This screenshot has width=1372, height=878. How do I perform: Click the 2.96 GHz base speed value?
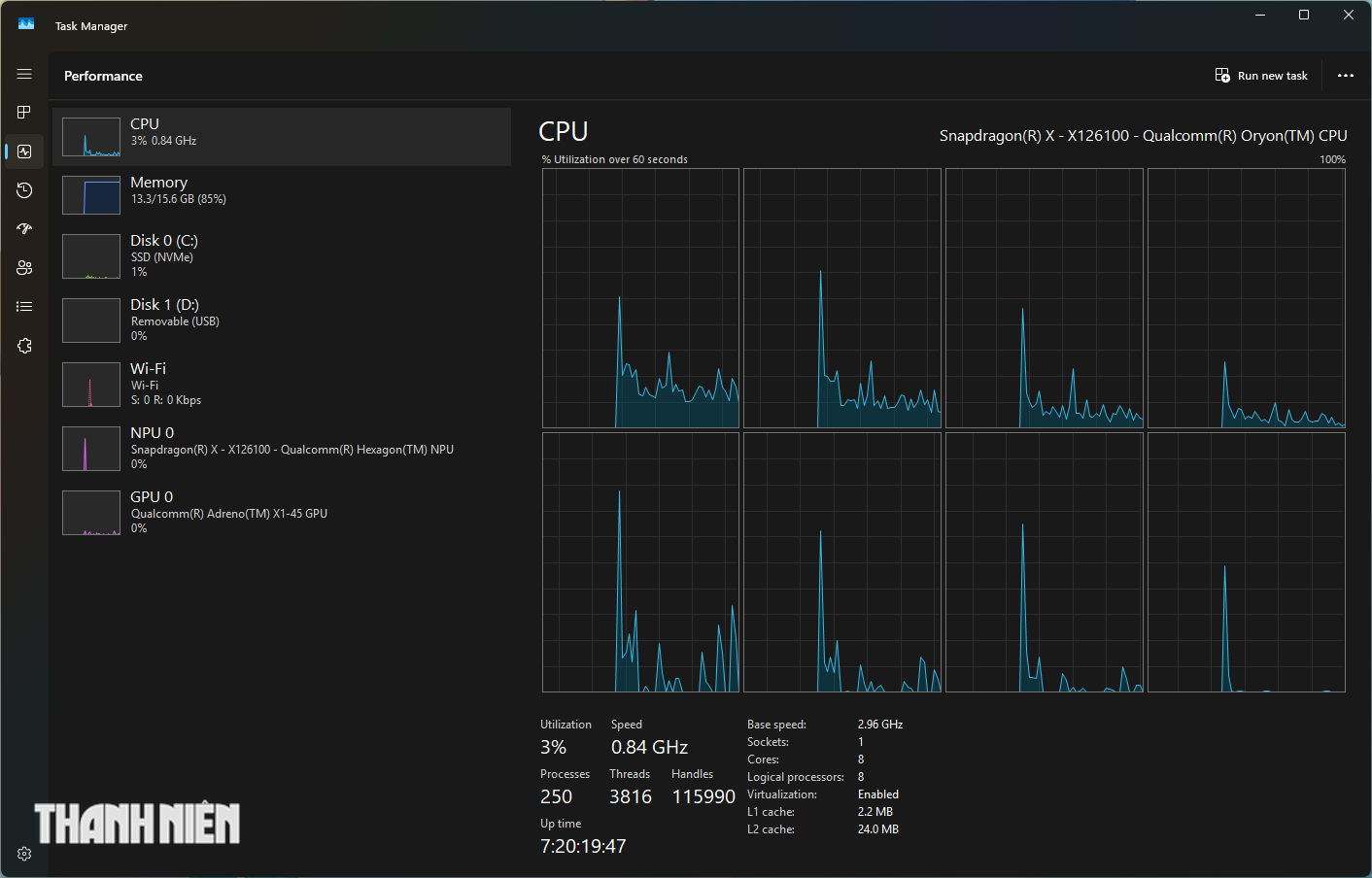click(880, 725)
